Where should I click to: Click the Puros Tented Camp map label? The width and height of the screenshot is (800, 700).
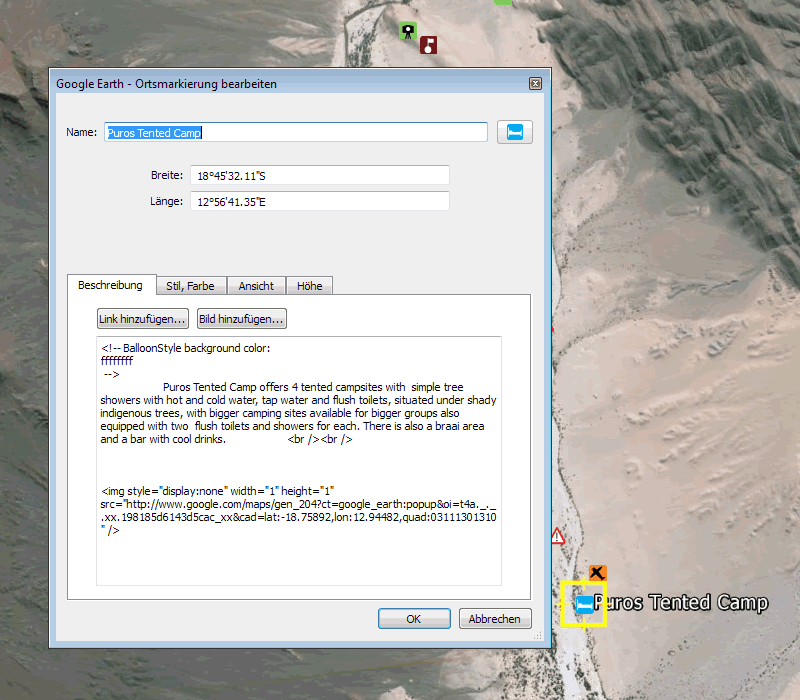[x=681, y=603]
